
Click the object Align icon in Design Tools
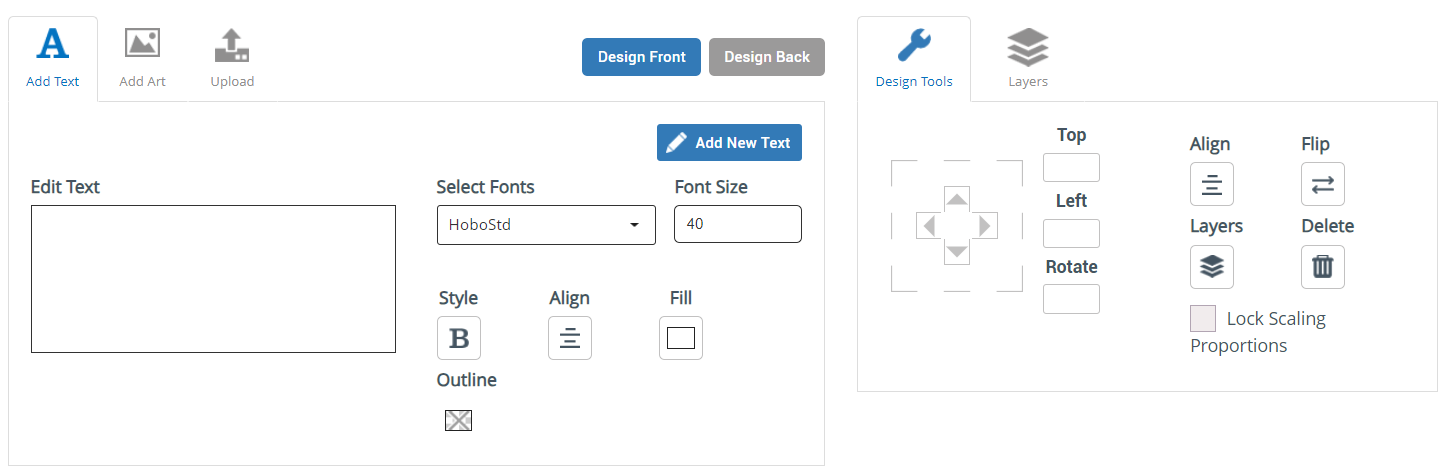click(x=1212, y=184)
